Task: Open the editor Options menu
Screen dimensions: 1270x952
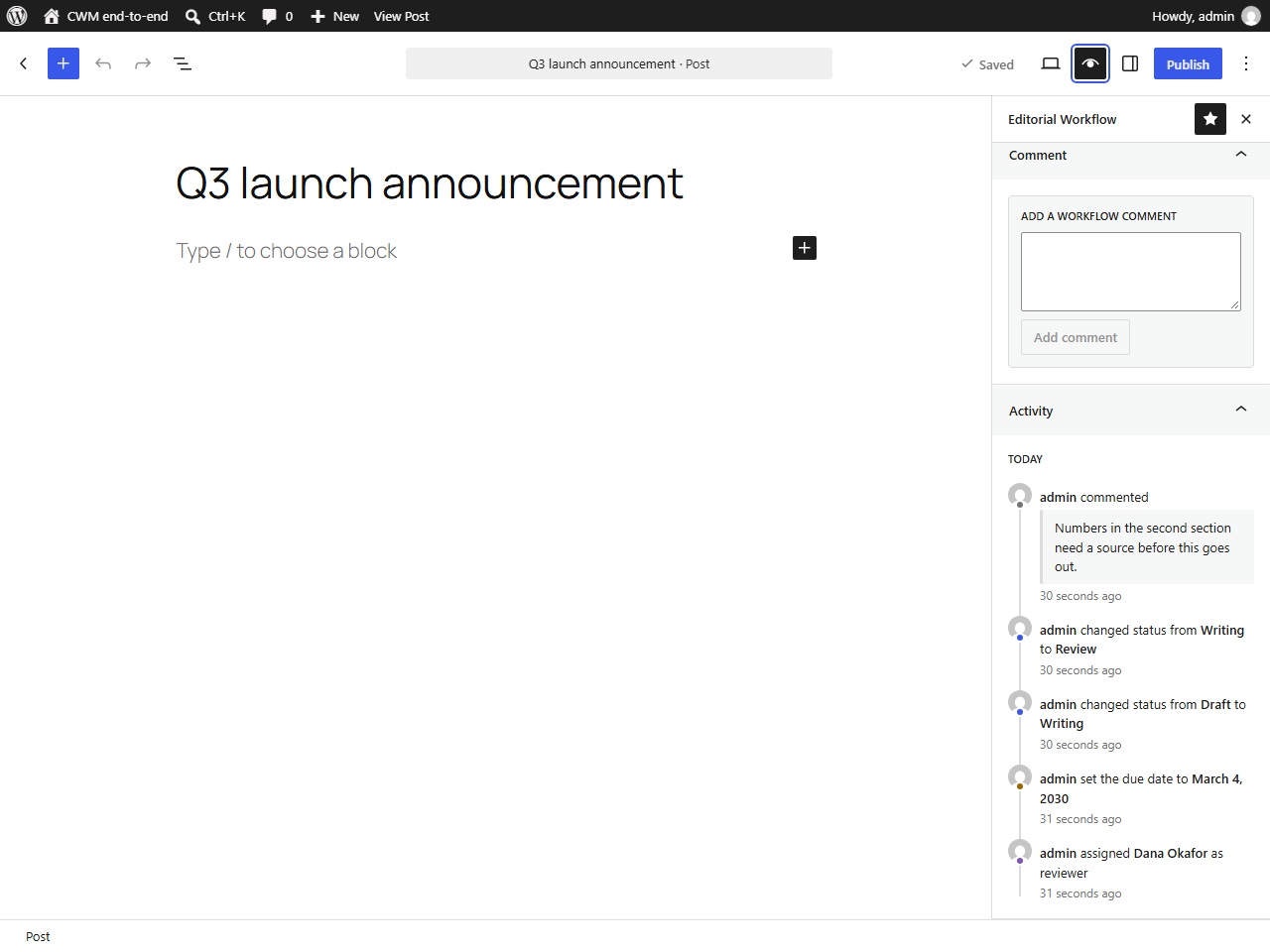Action: pos(1246,63)
